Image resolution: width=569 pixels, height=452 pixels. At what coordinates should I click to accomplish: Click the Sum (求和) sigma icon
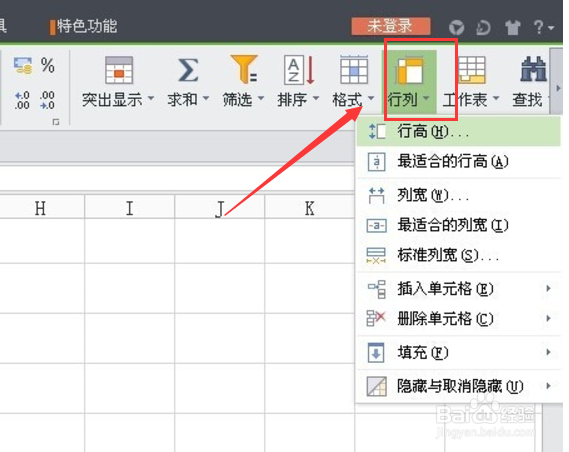click(188, 70)
